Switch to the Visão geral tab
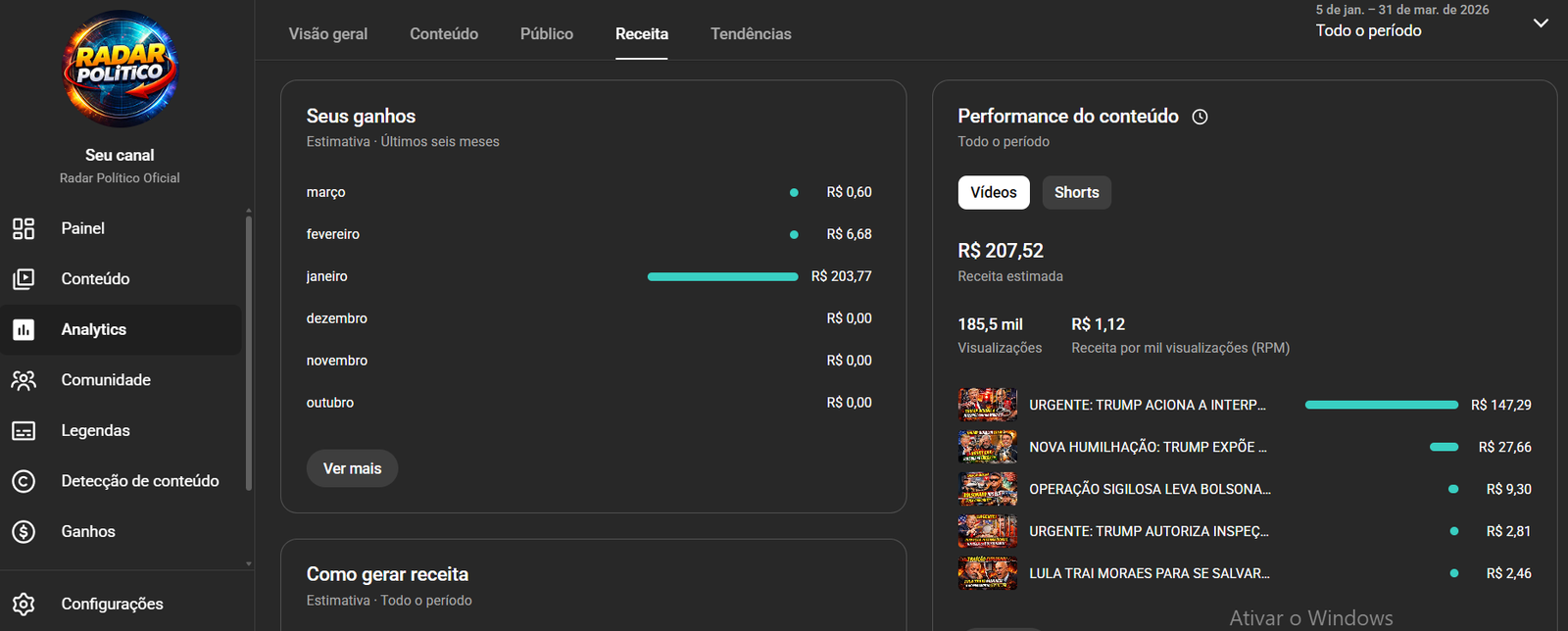 coord(328,34)
